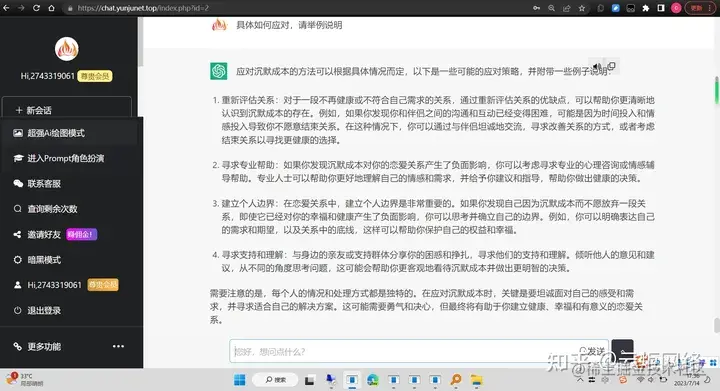
Task: Open the 33°C weather widget
Action: (24, 379)
